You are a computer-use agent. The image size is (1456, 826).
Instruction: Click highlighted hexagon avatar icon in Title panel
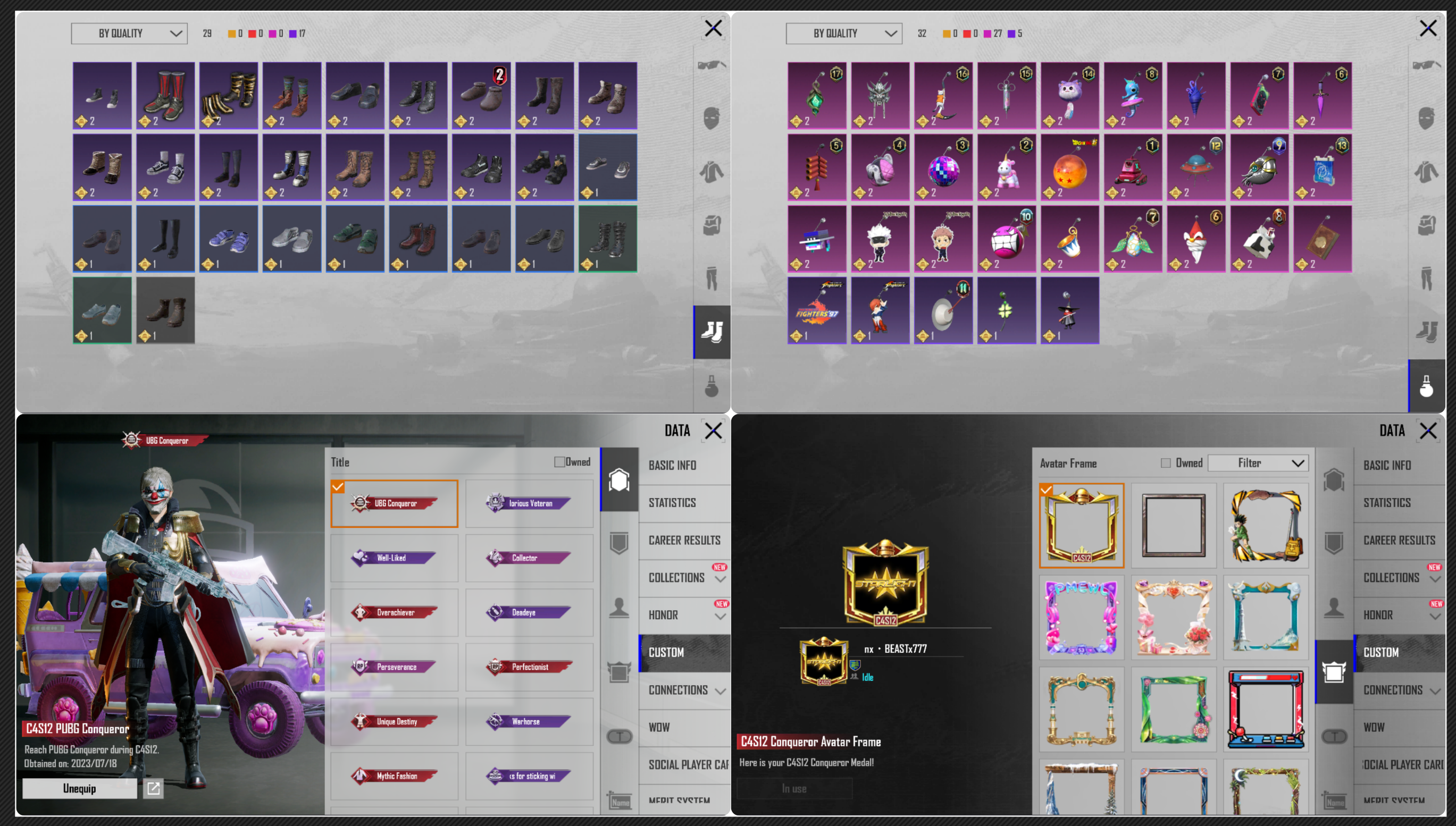[619, 480]
